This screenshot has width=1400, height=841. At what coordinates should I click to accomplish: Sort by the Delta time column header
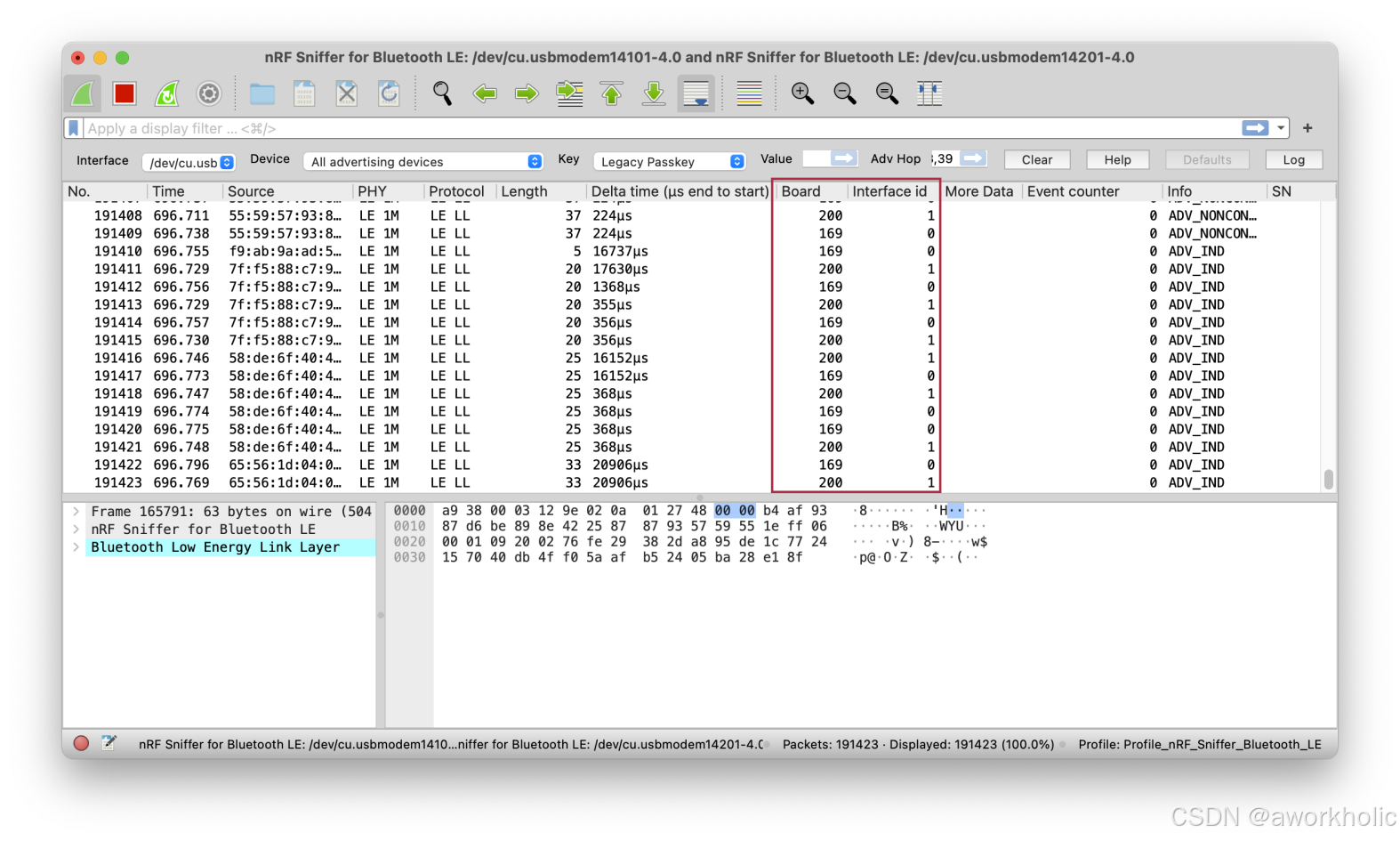680,191
